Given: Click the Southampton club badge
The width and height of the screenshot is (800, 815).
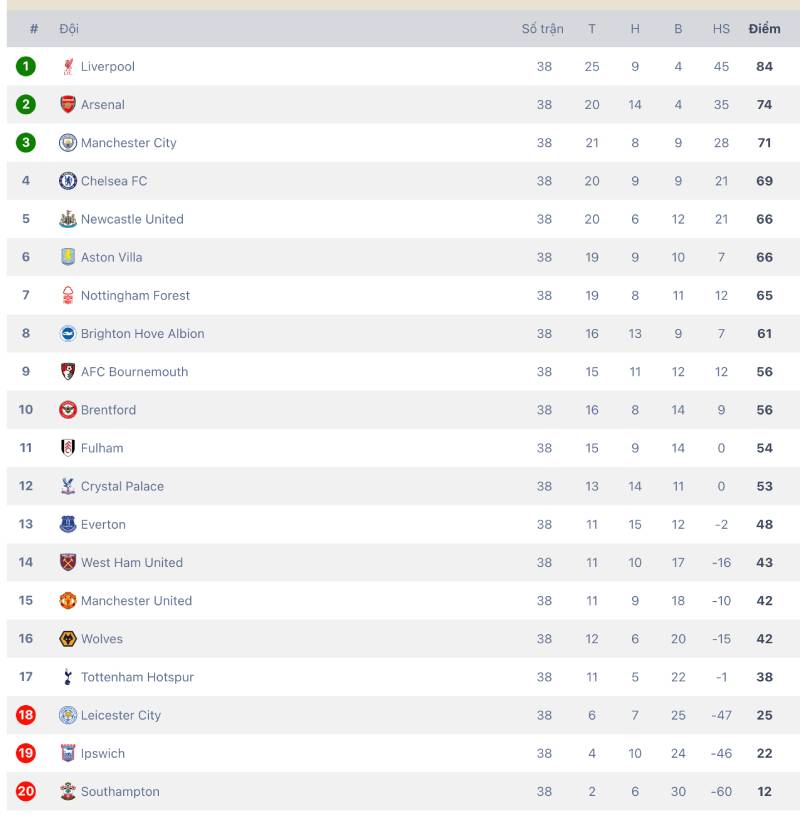Looking at the screenshot, I should (x=68, y=791).
